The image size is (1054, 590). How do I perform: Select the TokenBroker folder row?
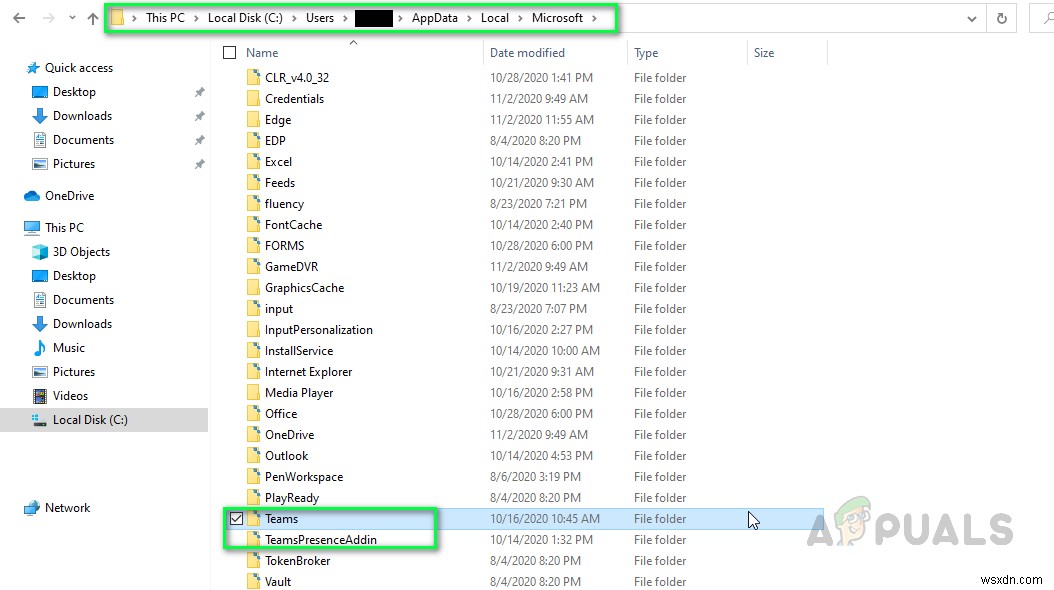click(523, 560)
